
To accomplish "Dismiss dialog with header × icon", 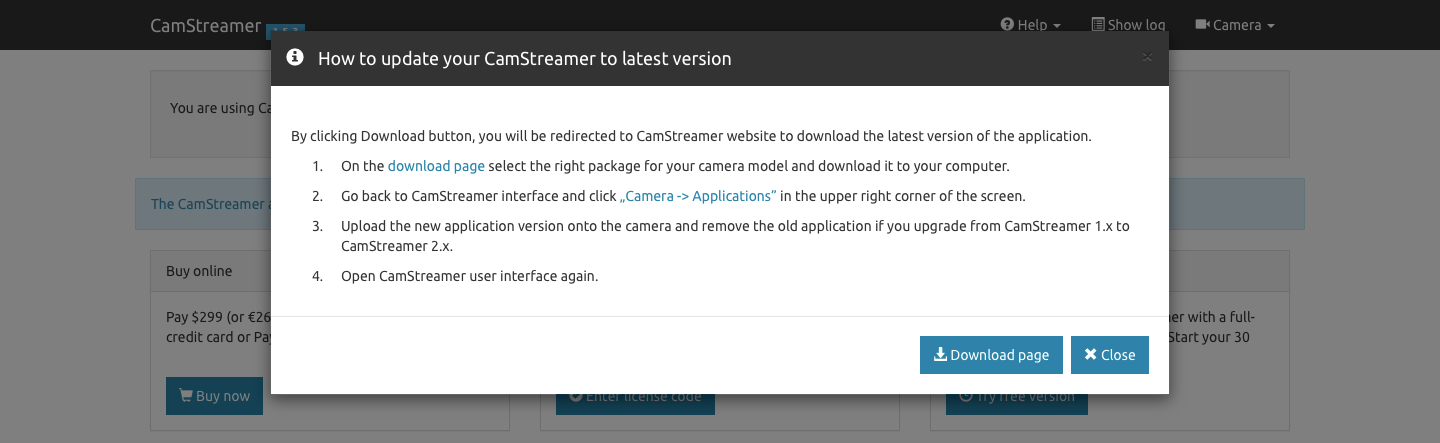I will 1147,58.
